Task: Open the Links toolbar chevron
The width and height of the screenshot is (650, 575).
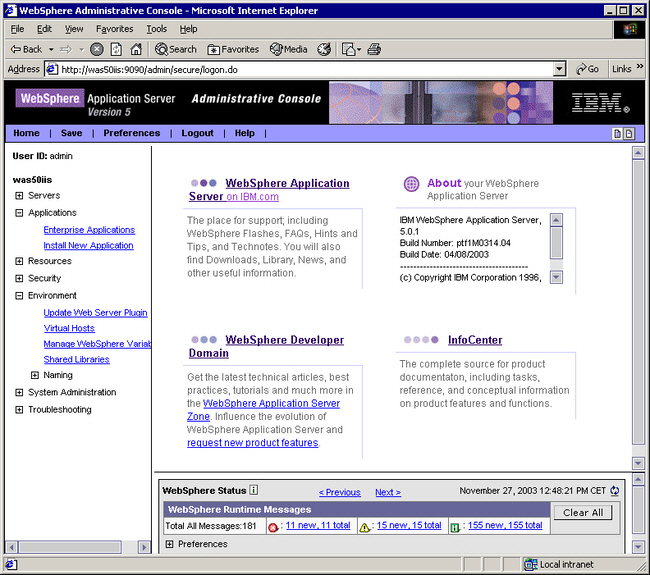Action: pyautogui.click(x=640, y=66)
